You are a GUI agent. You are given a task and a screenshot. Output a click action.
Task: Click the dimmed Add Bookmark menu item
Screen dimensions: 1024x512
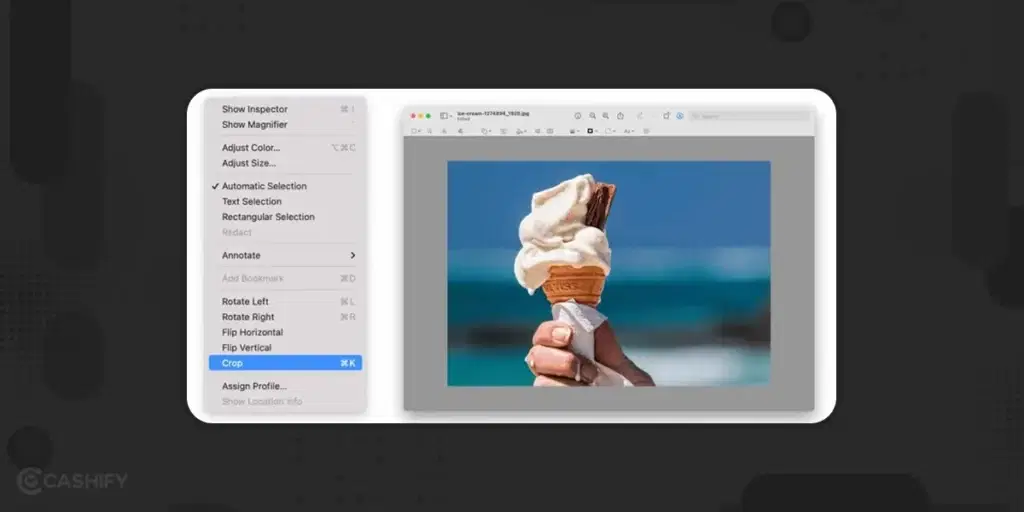[x=285, y=278]
